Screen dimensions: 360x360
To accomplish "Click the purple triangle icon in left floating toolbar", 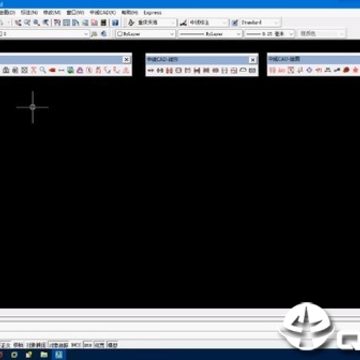I will [80, 70].
